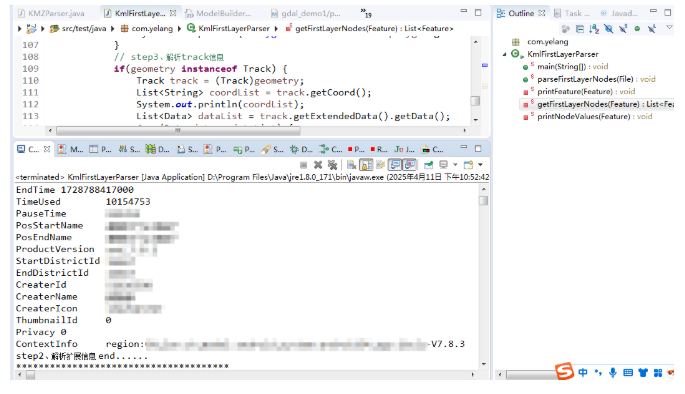Remove all terminated launches double-X icon
Screen dimensions: 685x394
[332, 165]
